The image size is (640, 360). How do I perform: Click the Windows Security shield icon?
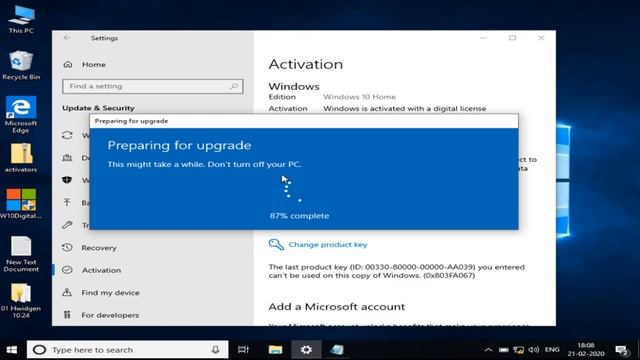[x=67, y=180]
